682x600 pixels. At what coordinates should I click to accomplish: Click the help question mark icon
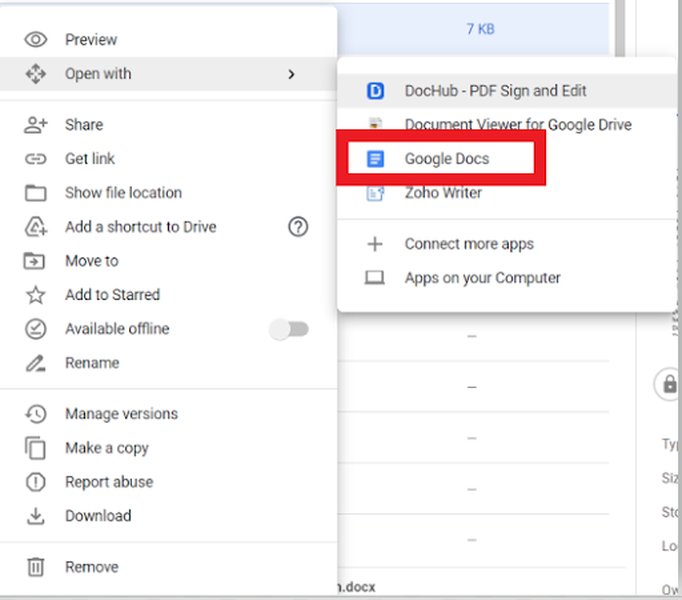tap(298, 227)
